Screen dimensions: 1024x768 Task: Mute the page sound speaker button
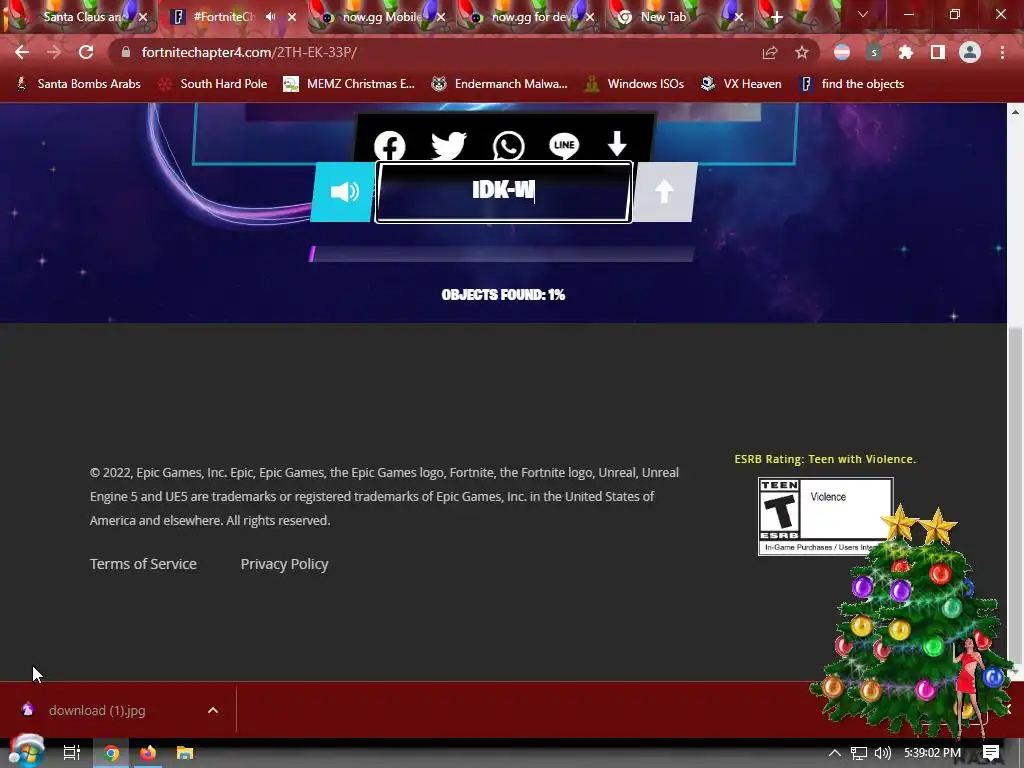344,192
